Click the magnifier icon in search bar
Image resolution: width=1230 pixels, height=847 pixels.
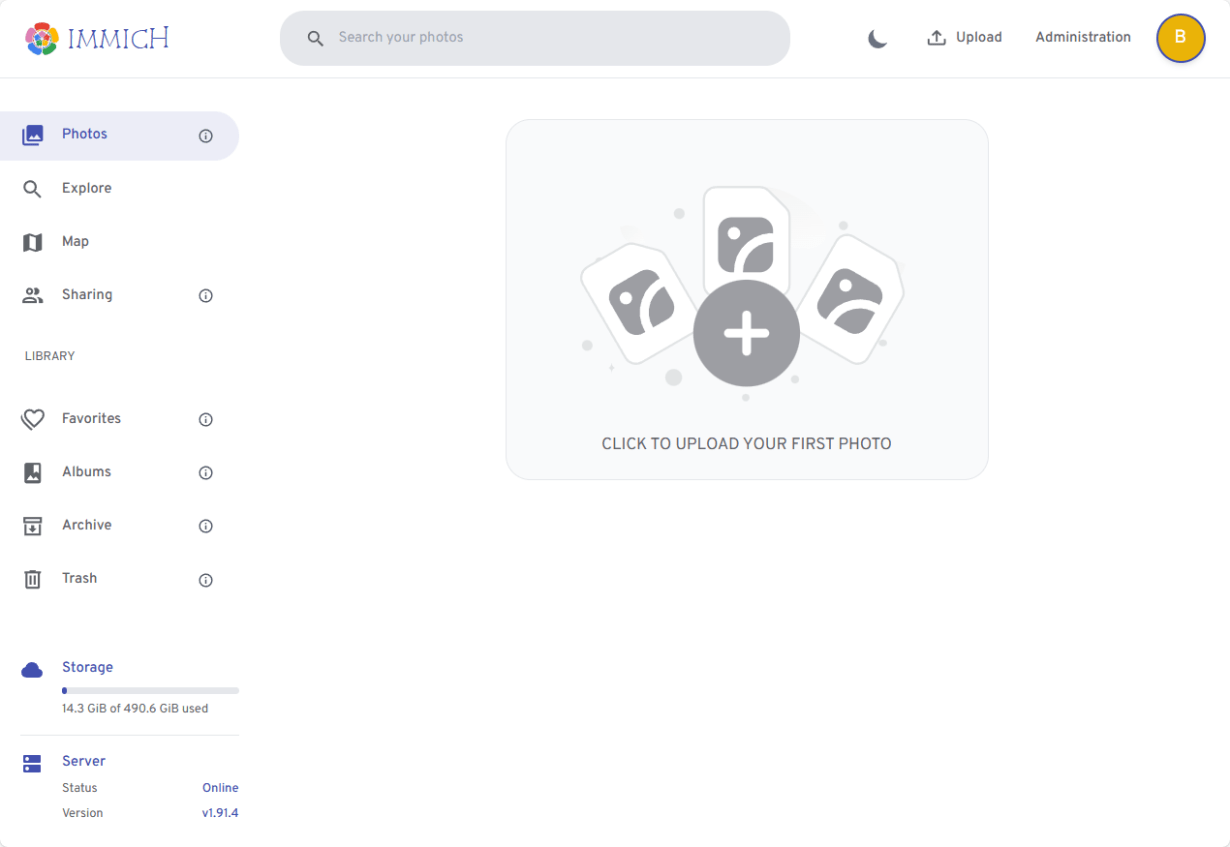(x=315, y=38)
